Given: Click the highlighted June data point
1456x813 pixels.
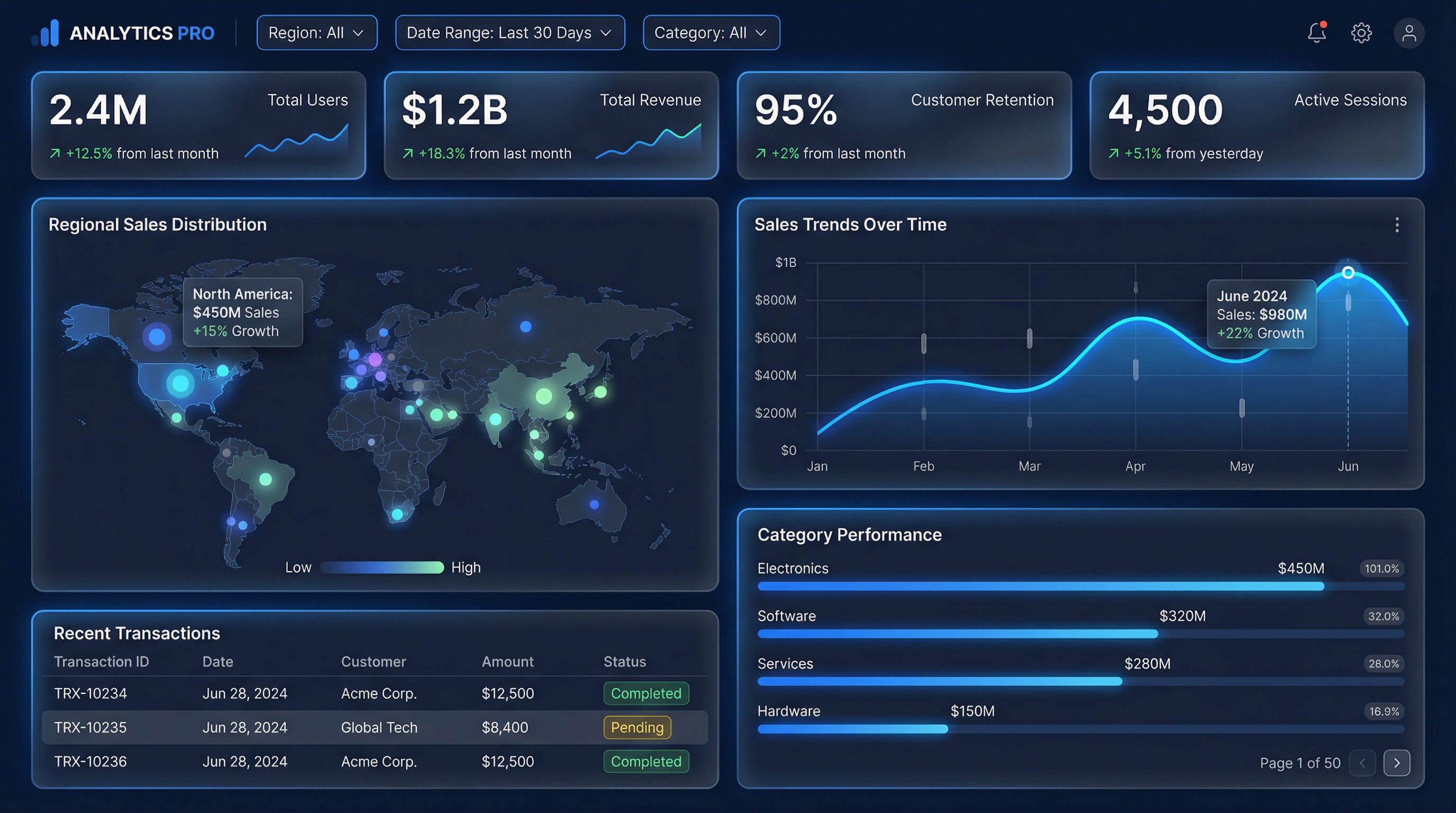Looking at the screenshot, I should click(x=1349, y=273).
